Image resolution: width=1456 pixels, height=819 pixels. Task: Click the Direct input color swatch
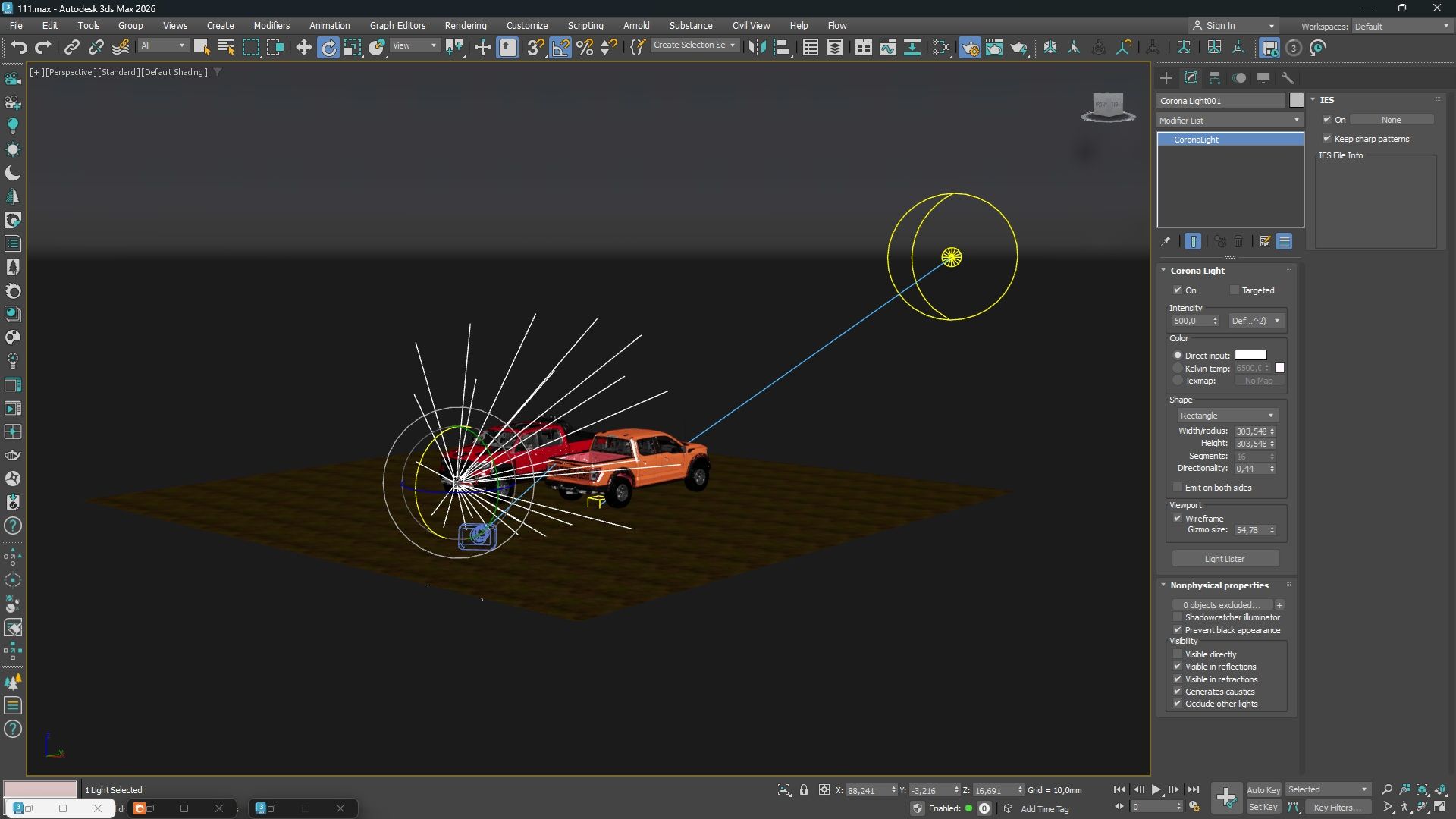(1250, 355)
